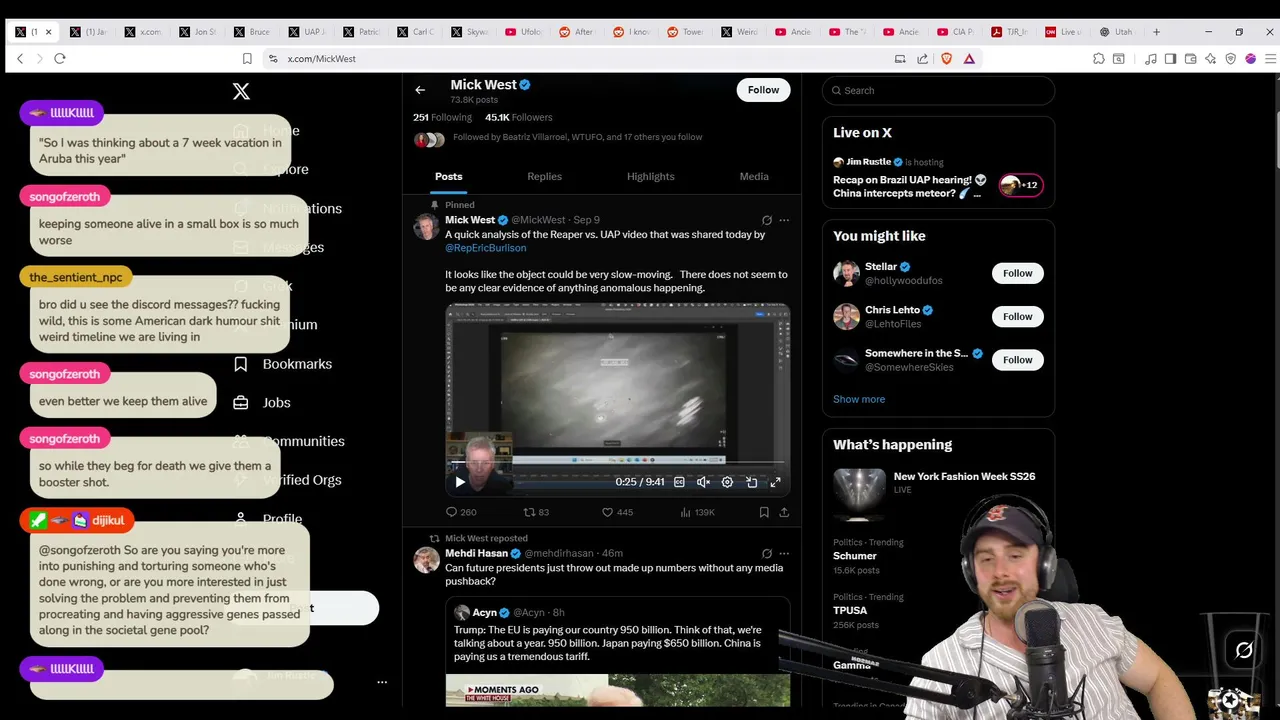Switch to the Posts tab

tap(448, 176)
